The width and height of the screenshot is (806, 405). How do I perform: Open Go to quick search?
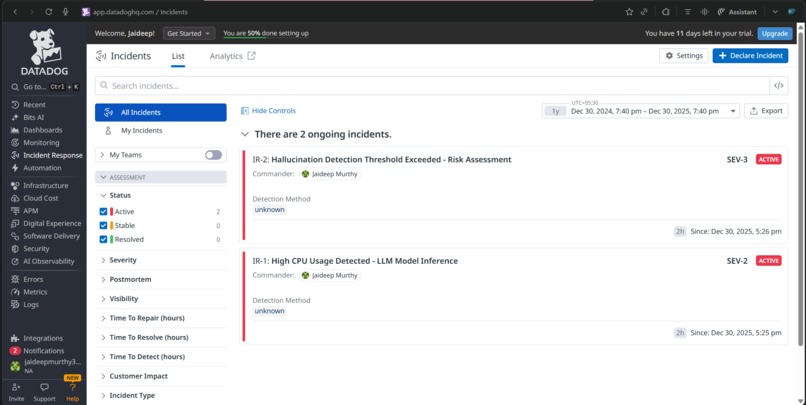[45, 87]
